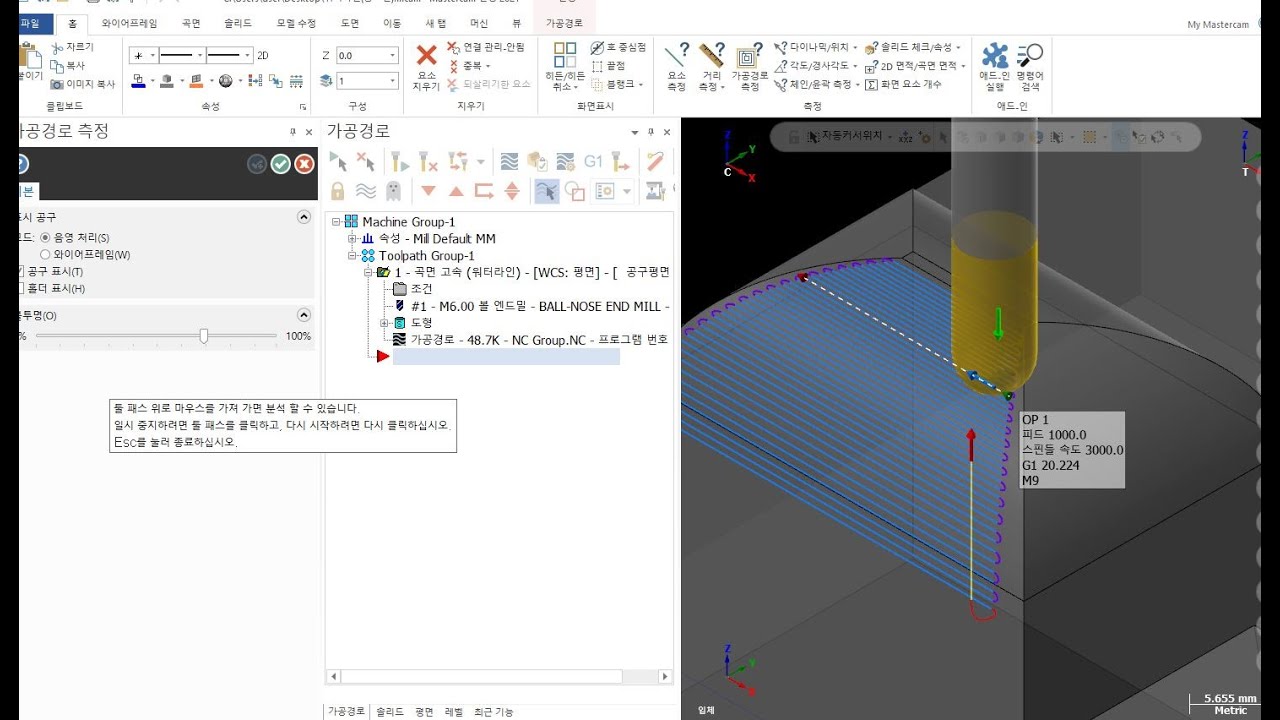Screen dimensions: 1280x720
Task: Select the ball-nose end mill tool row
Action: (x=531, y=306)
